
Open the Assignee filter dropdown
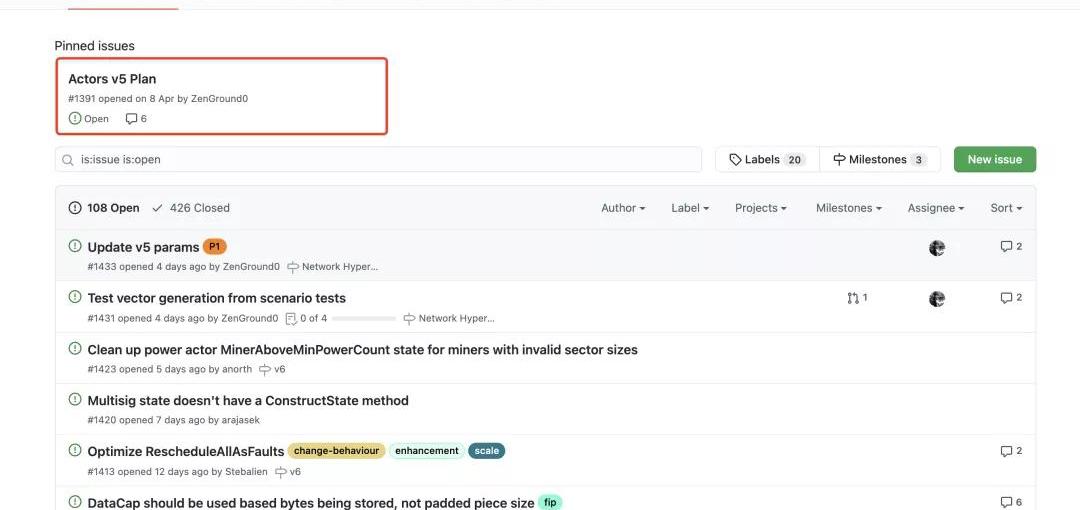pos(936,208)
